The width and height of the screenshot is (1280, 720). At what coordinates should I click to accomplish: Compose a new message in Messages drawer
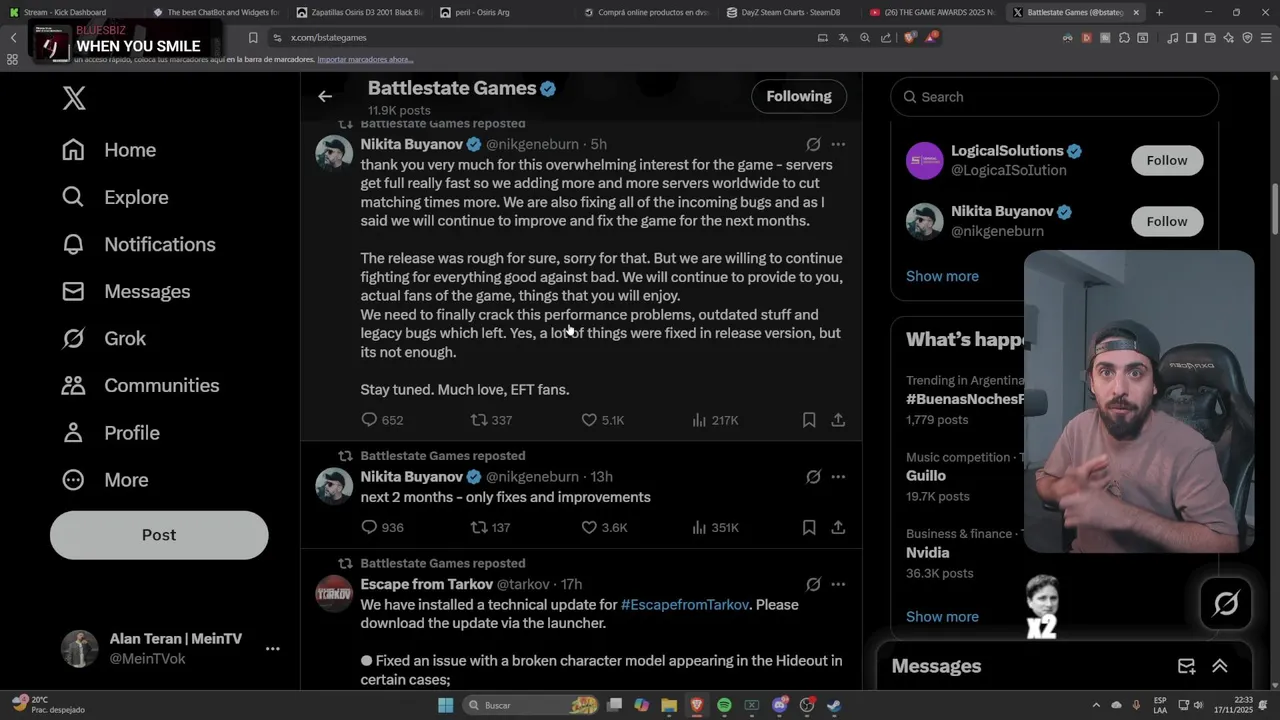[x=1186, y=666]
